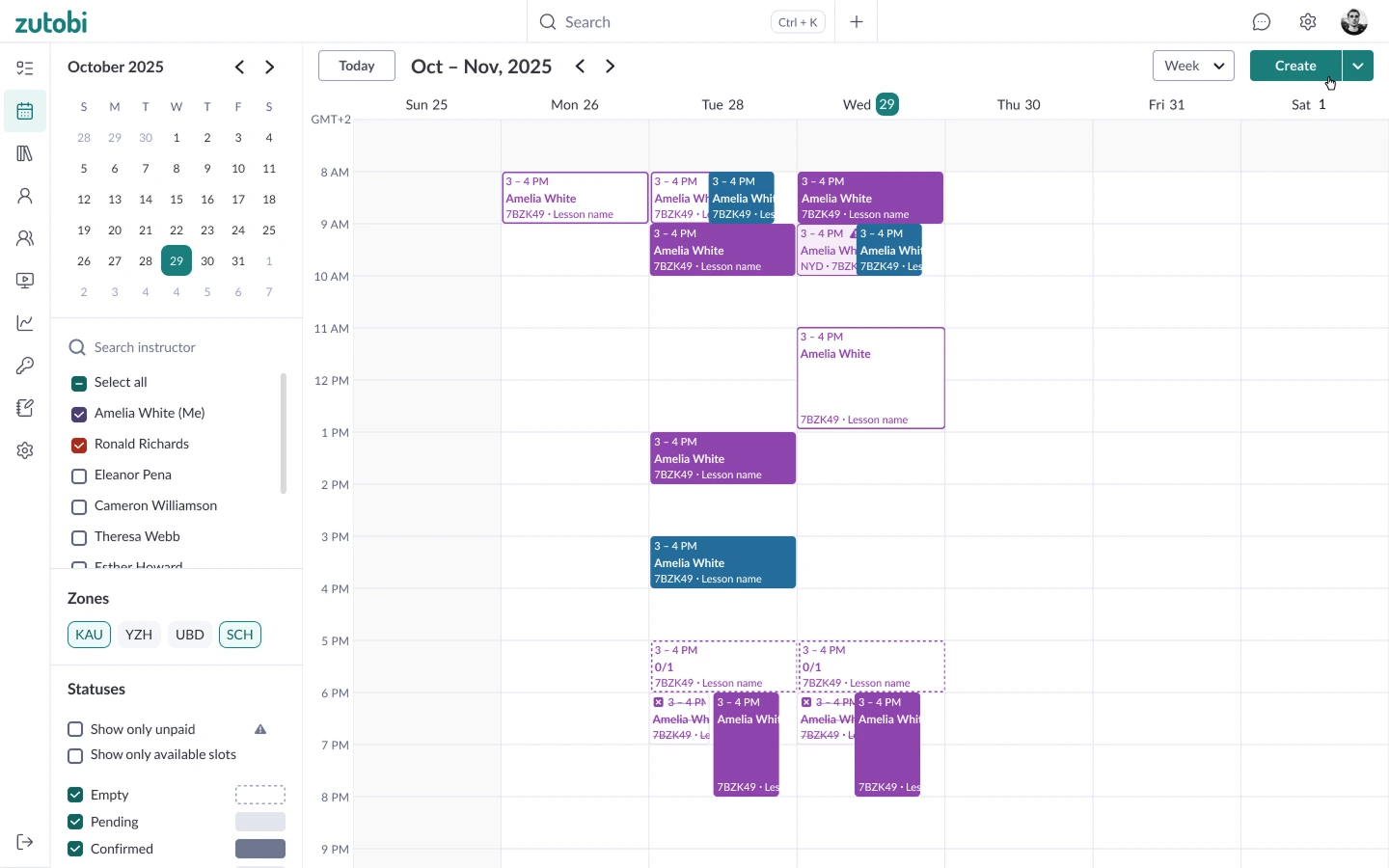
Task: Go to next month in mini calendar
Action: (270, 67)
